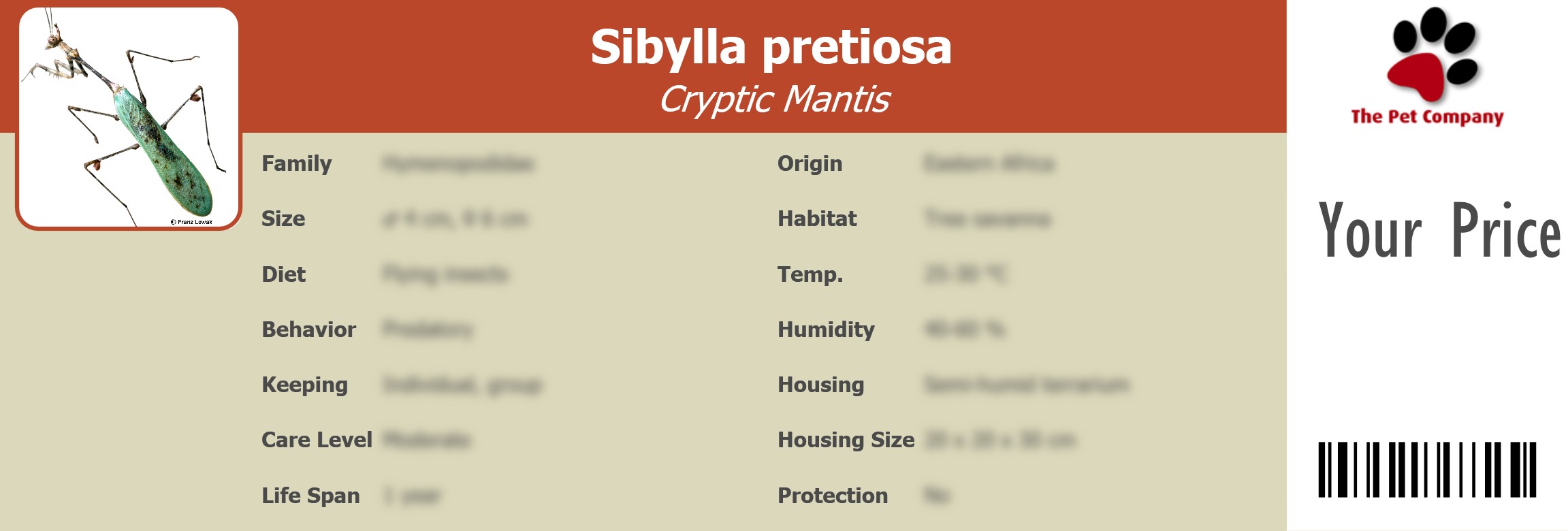1568x531 pixels.
Task: Select the "Protection" label
Action: tap(833, 496)
